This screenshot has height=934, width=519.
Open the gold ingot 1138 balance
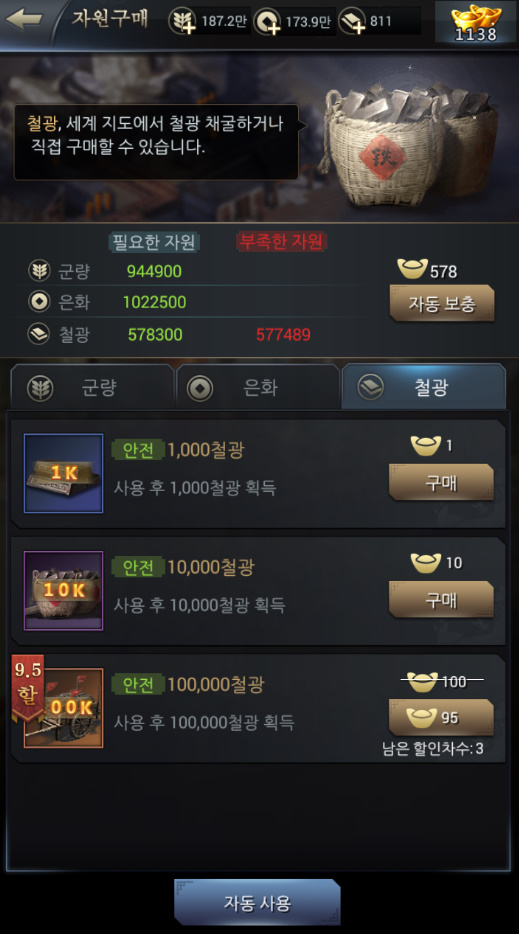(476, 22)
